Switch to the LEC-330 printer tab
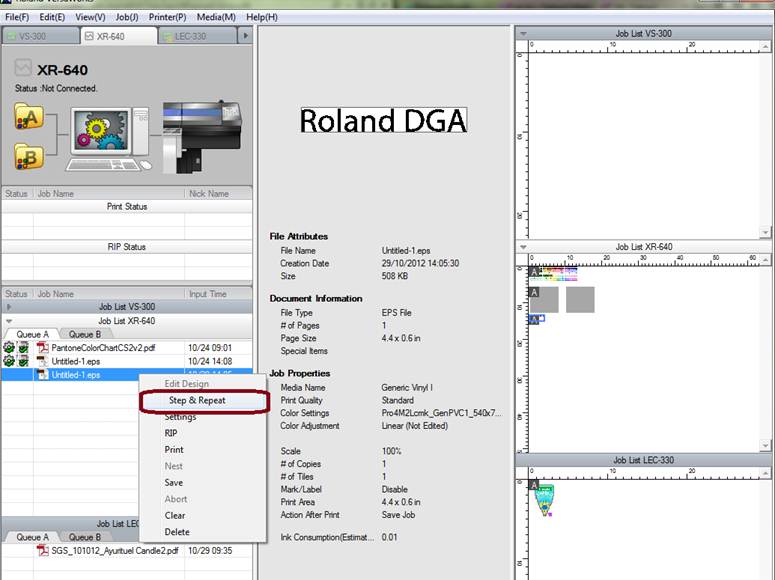The image size is (775, 580). pyautogui.click(x=198, y=36)
